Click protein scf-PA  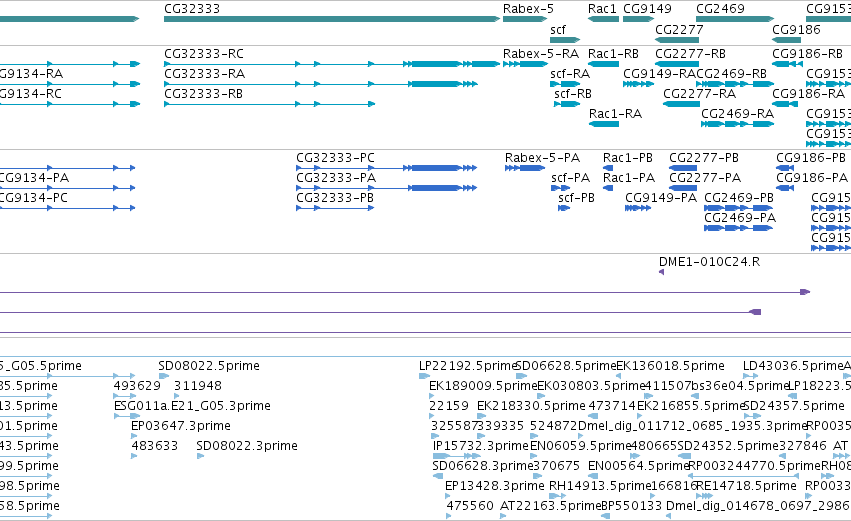570,177
